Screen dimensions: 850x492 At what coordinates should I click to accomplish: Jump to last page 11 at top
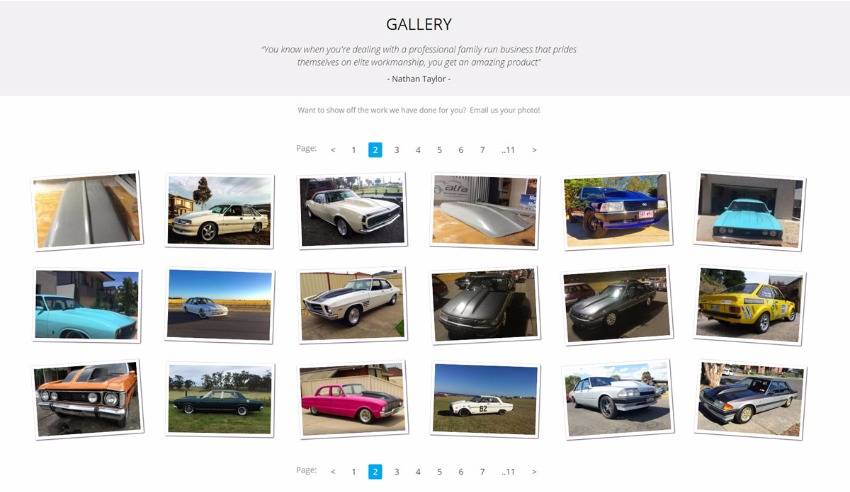coord(508,150)
